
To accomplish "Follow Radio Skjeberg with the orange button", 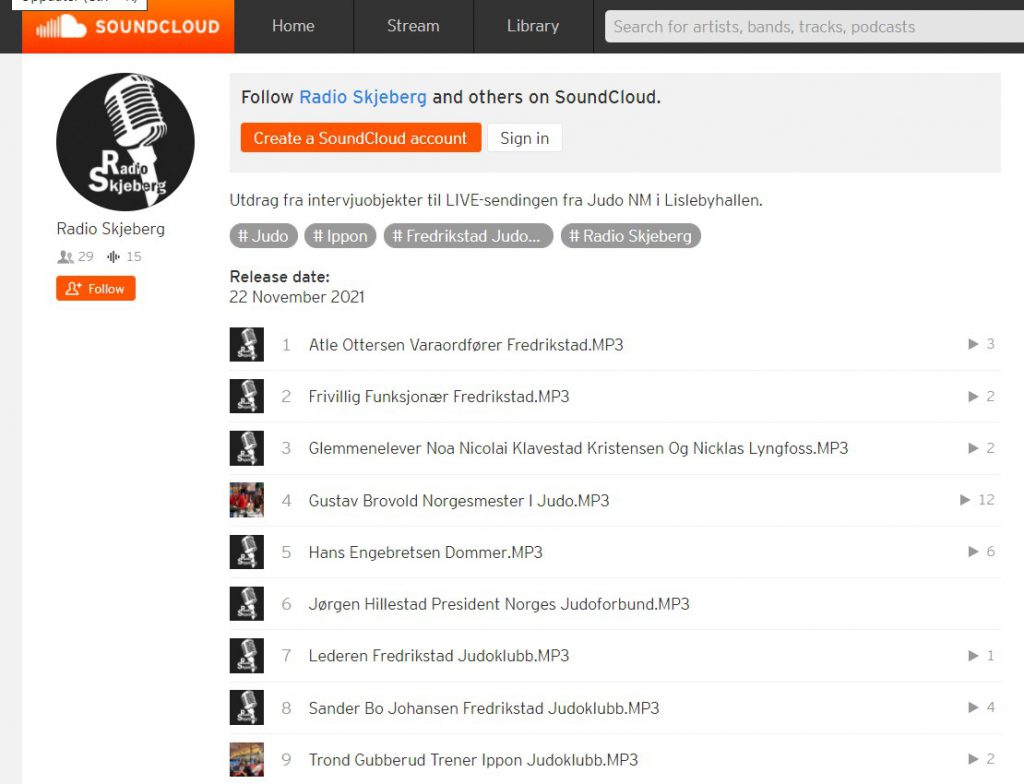I will point(96,288).
